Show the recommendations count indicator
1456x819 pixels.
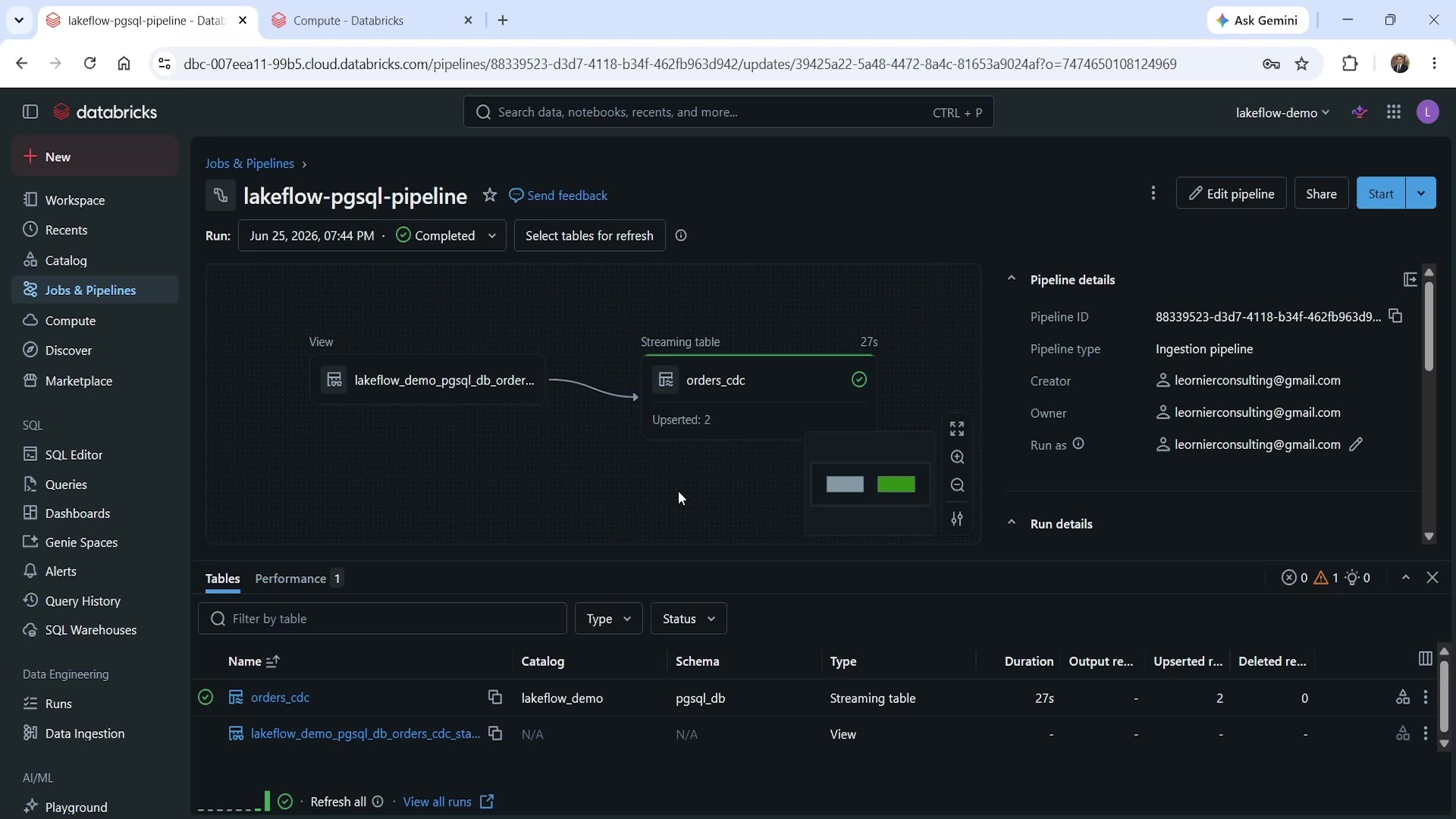1357,578
